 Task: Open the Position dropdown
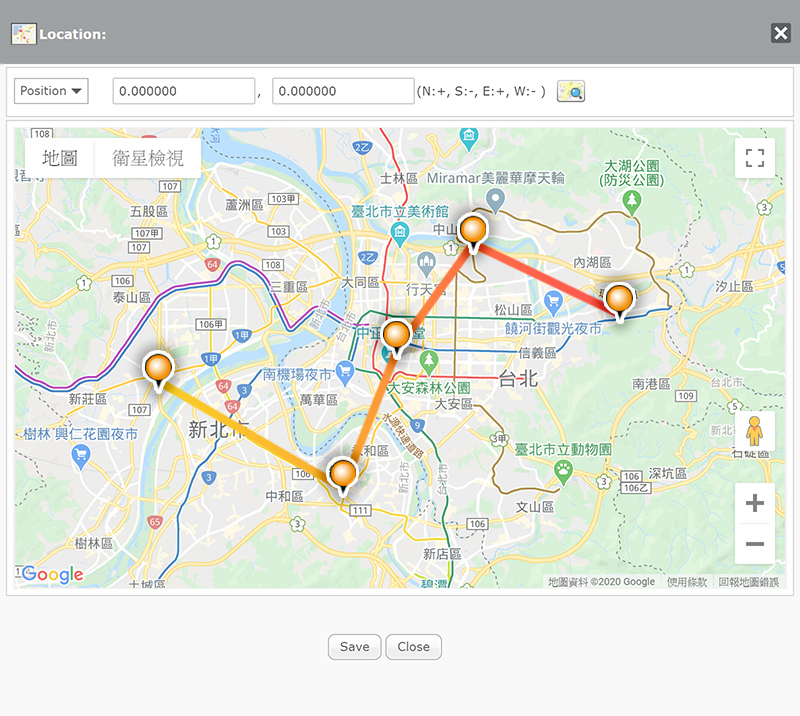(51, 91)
